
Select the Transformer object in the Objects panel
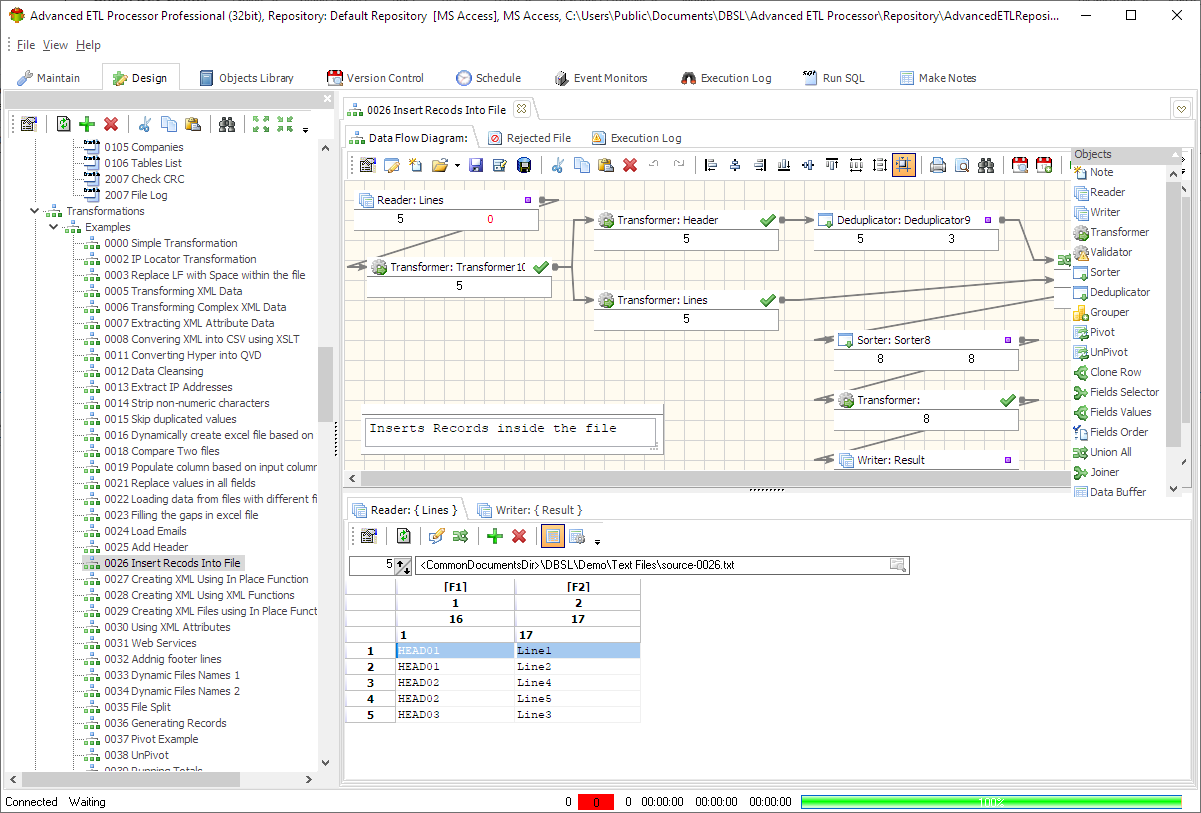pos(1113,232)
